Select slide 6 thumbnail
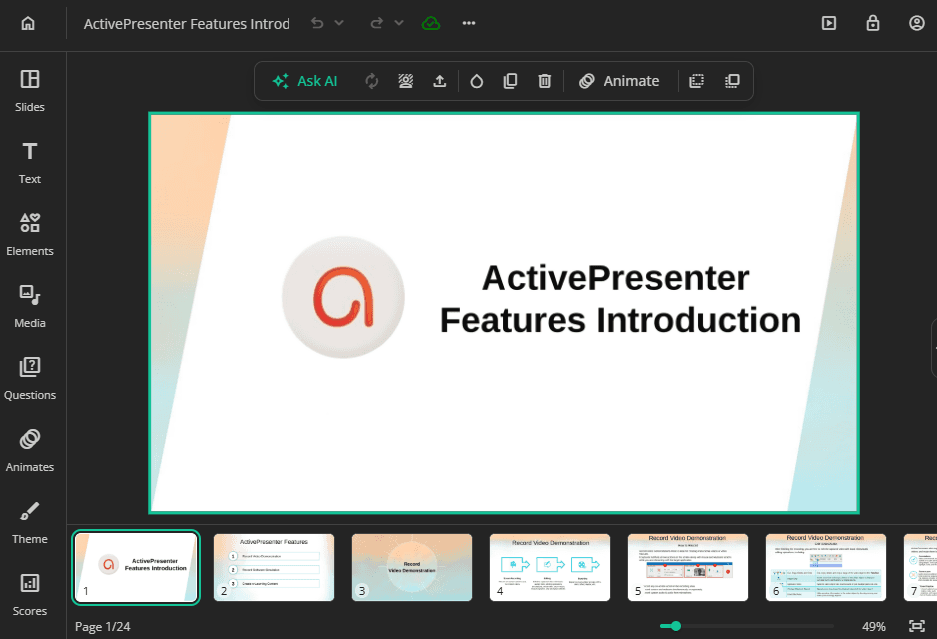 click(826, 567)
